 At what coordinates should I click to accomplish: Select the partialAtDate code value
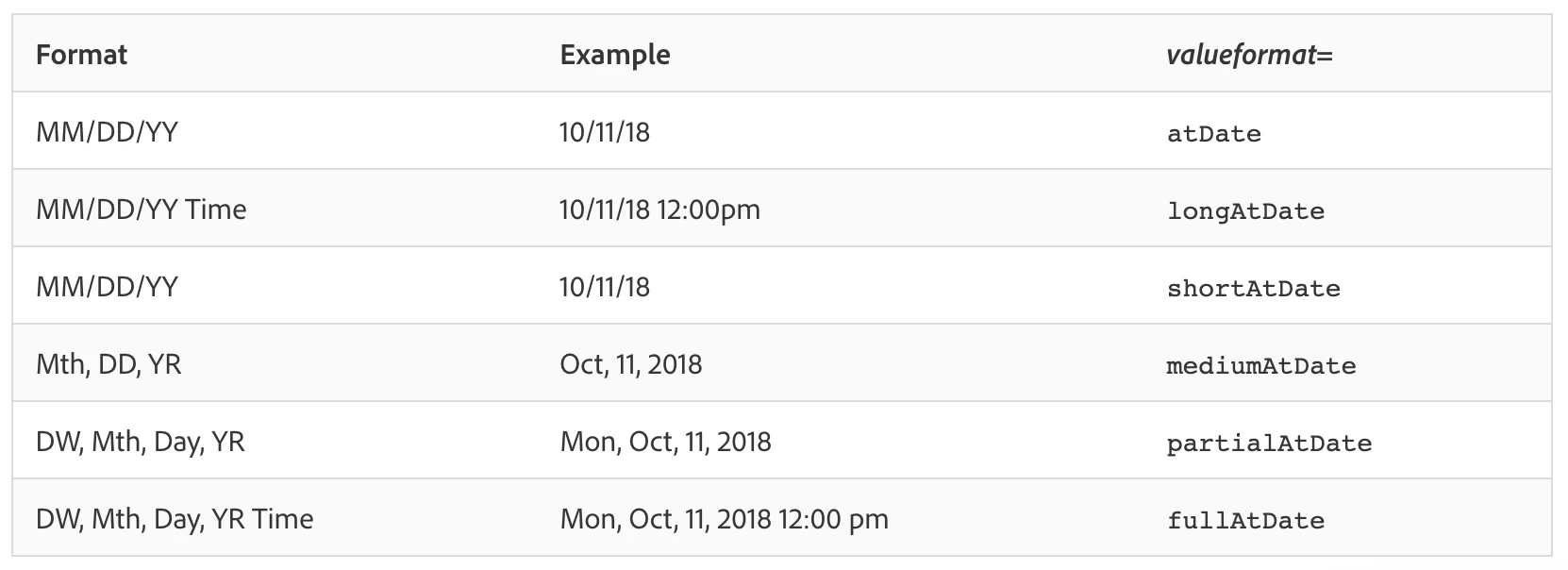pyautogui.click(x=1269, y=444)
